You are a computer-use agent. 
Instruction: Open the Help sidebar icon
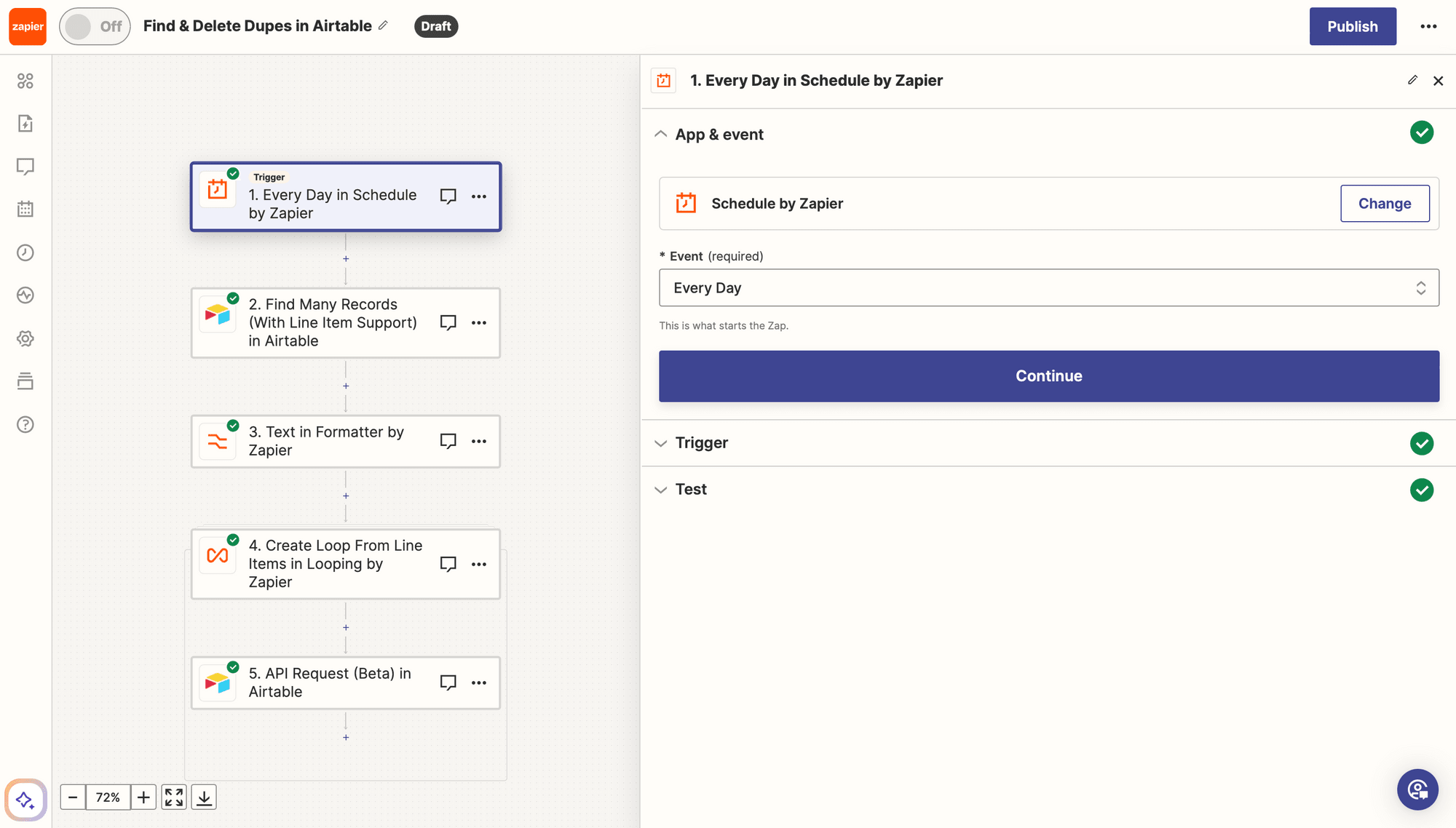tap(25, 424)
